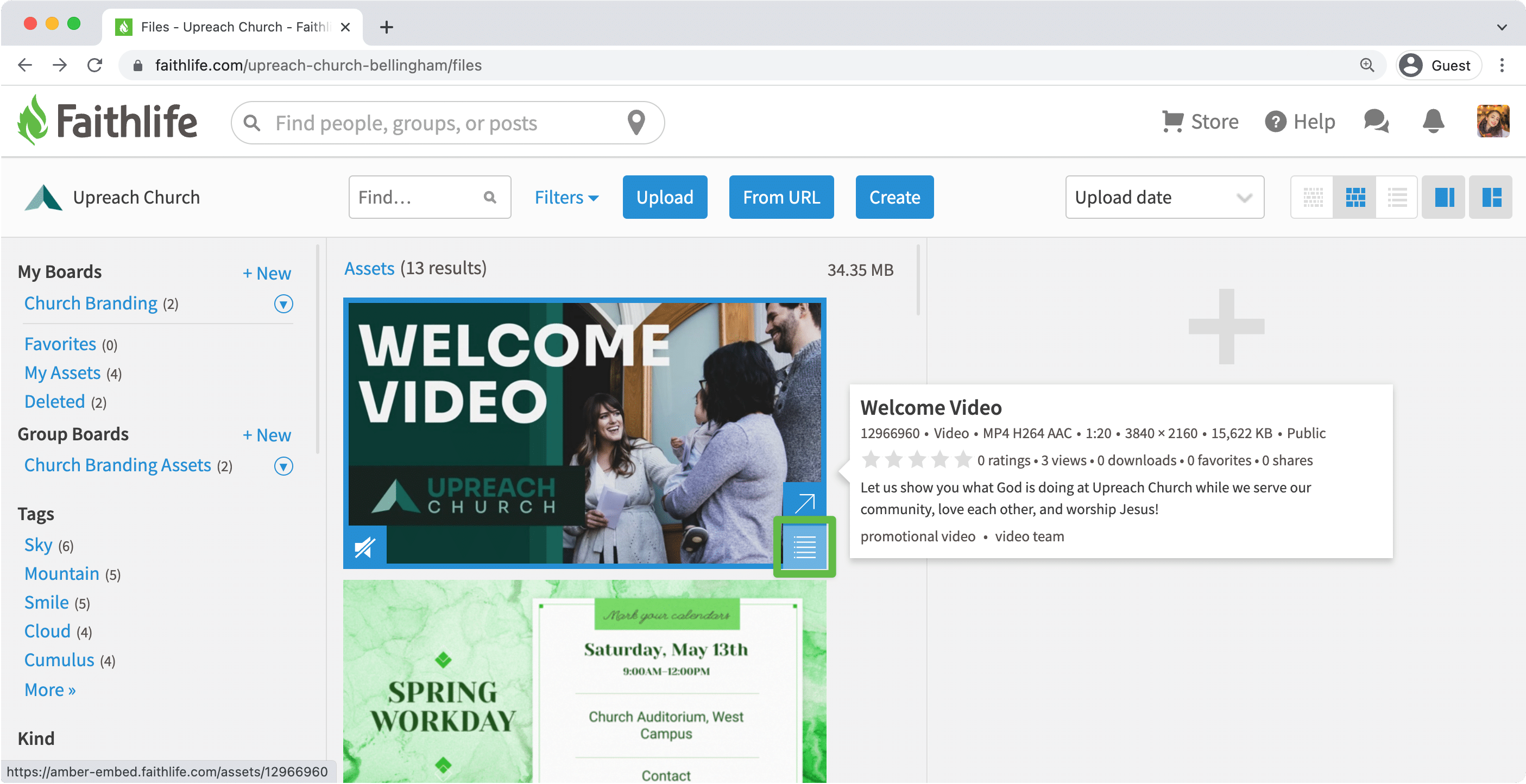Click the Upreach Church group logo
The height and width of the screenshot is (784, 1526).
43,197
